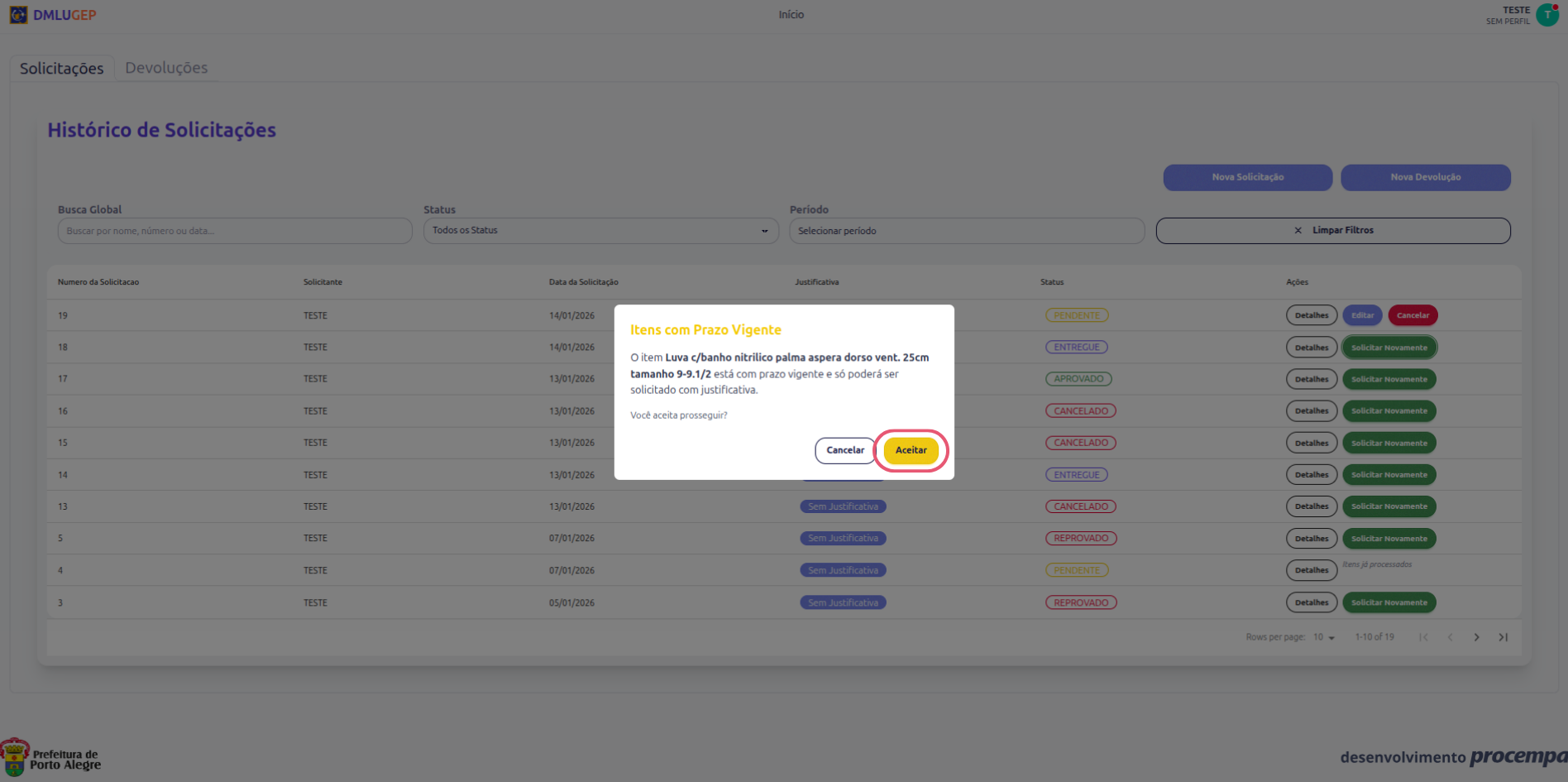
Task: Click the X icon in Limpar Filtros
Action: click(x=1298, y=231)
